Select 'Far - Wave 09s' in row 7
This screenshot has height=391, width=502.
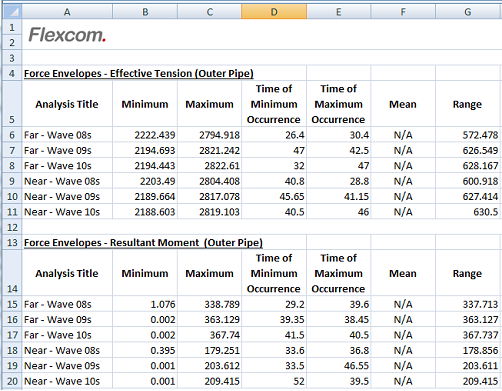point(67,150)
